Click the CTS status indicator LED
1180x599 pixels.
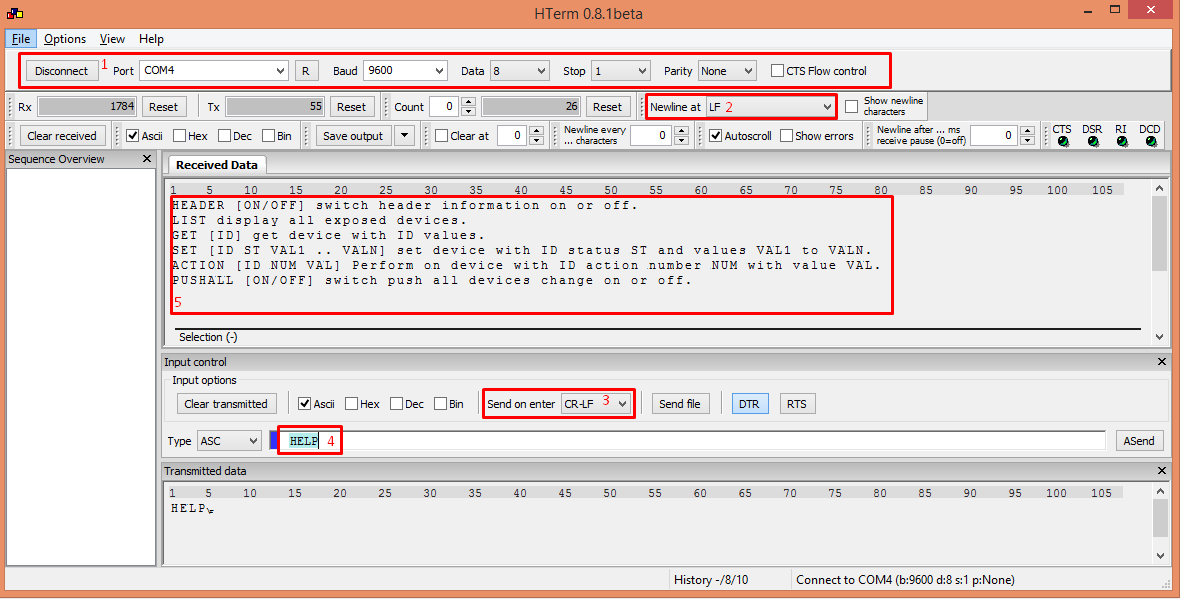1062,142
